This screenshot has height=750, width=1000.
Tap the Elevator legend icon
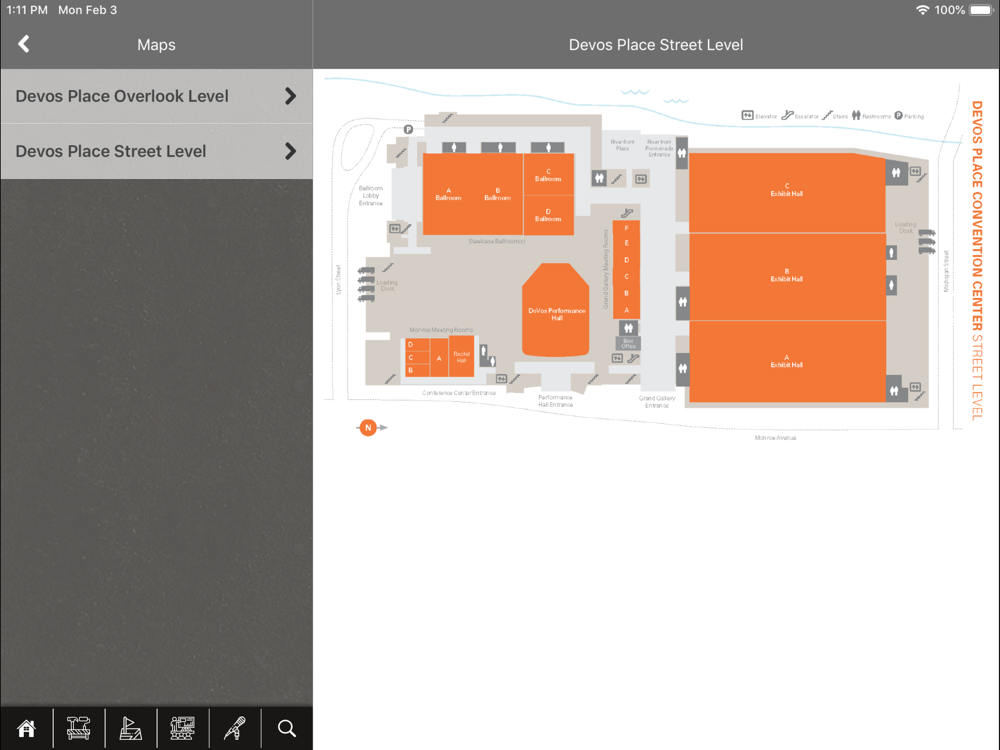click(747, 115)
